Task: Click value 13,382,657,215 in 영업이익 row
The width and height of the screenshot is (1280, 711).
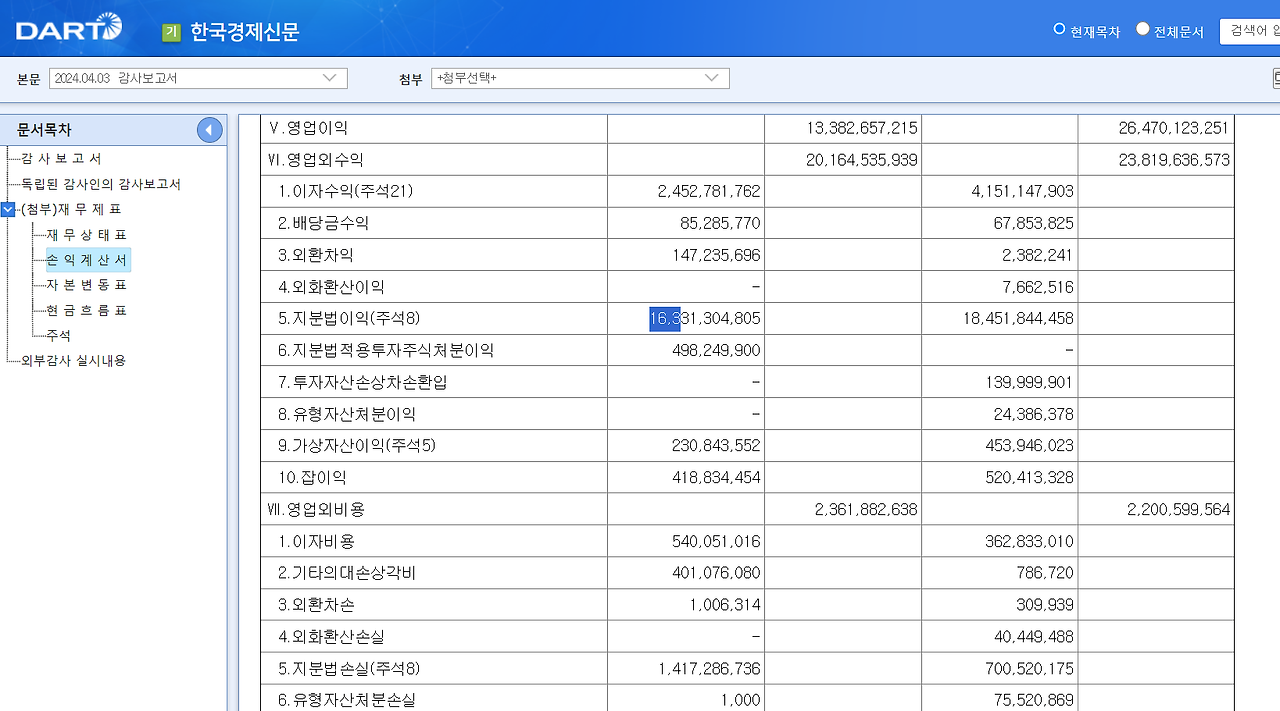Action: coord(862,128)
